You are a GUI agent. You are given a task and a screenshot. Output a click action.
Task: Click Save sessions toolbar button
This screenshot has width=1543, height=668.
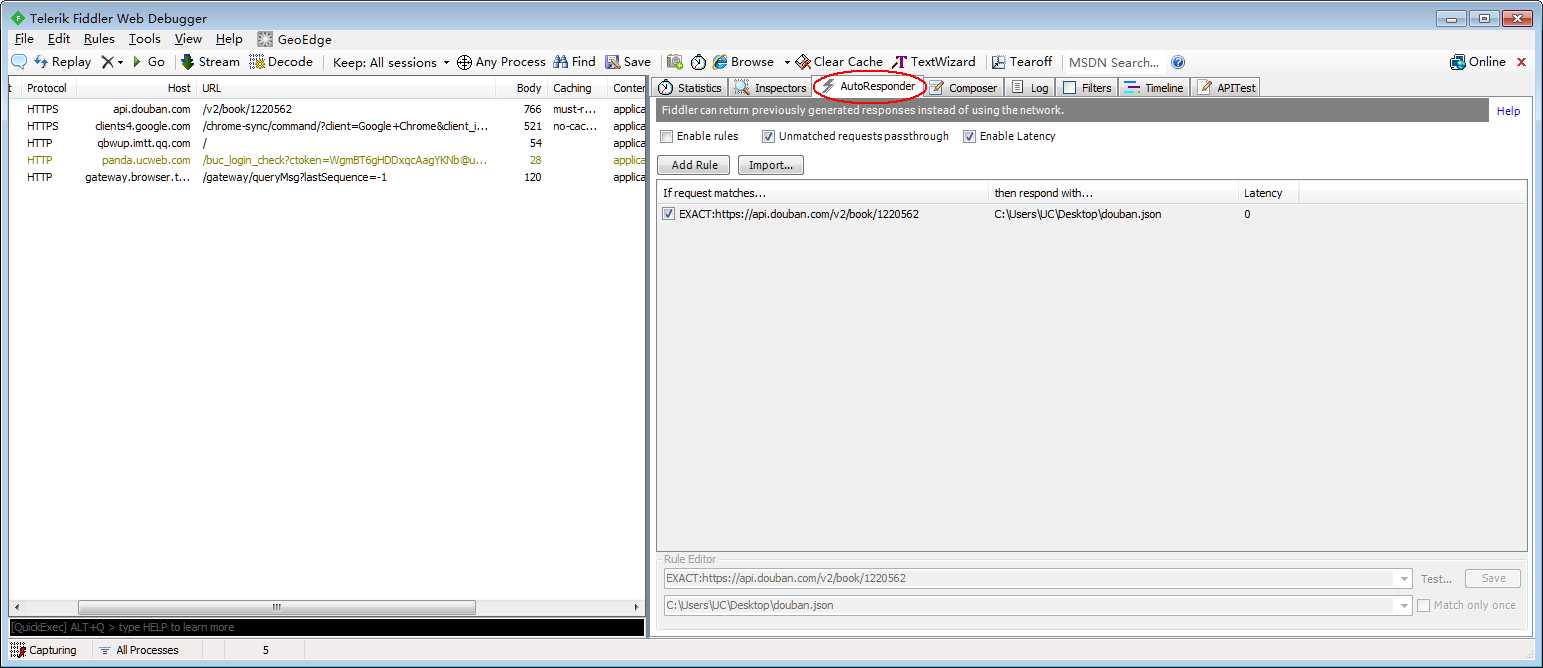click(628, 62)
